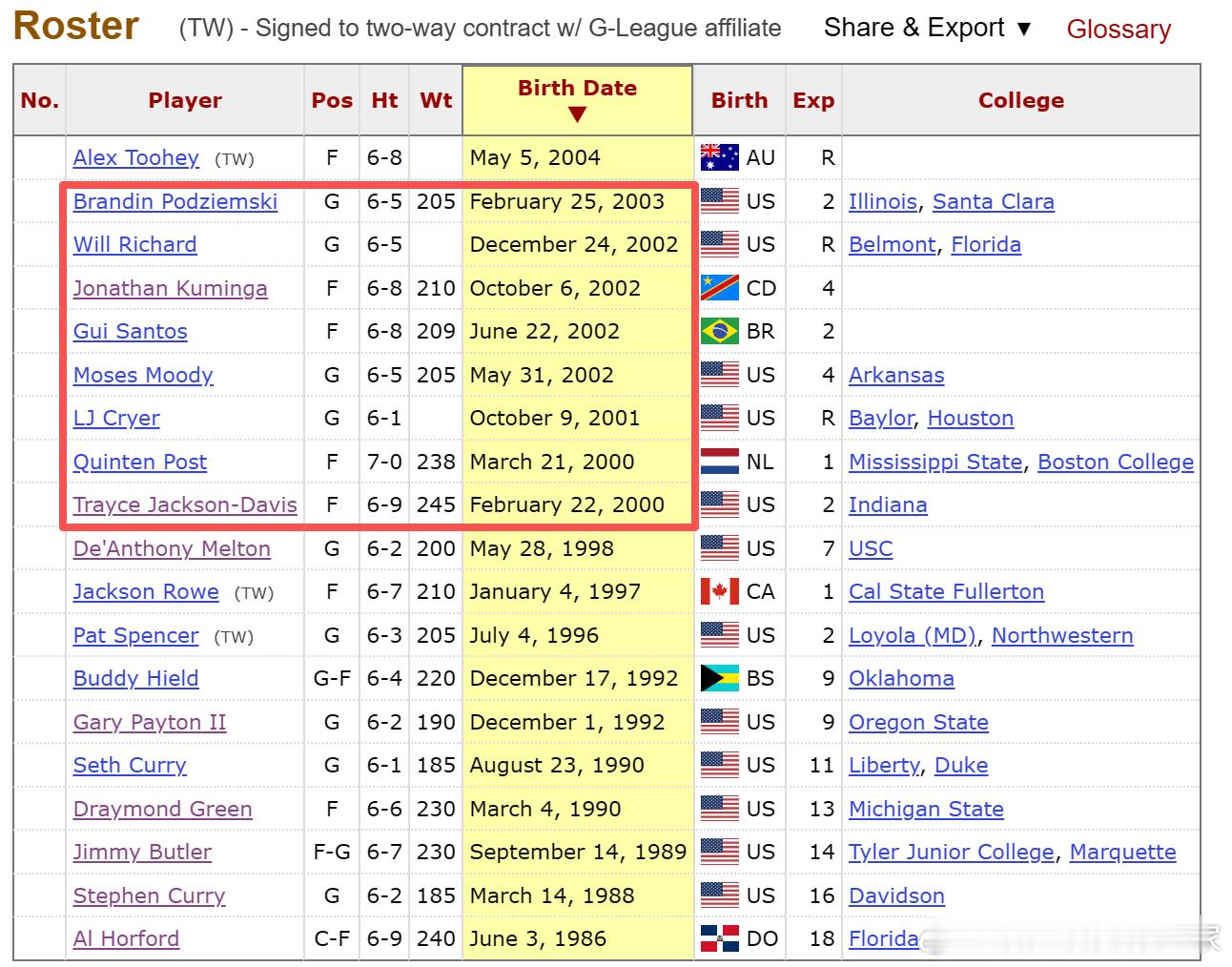
Task: Click the Australia flag beside AU
Action: point(719,157)
